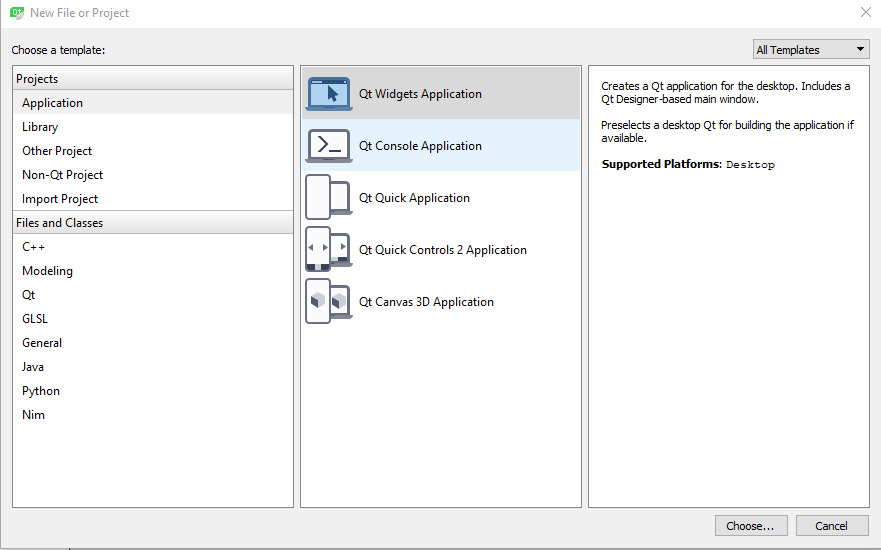Click the Qt Canvas 3D Application cubes icon
The height and width of the screenshot is (550, 881).
[x=329, y=302]
